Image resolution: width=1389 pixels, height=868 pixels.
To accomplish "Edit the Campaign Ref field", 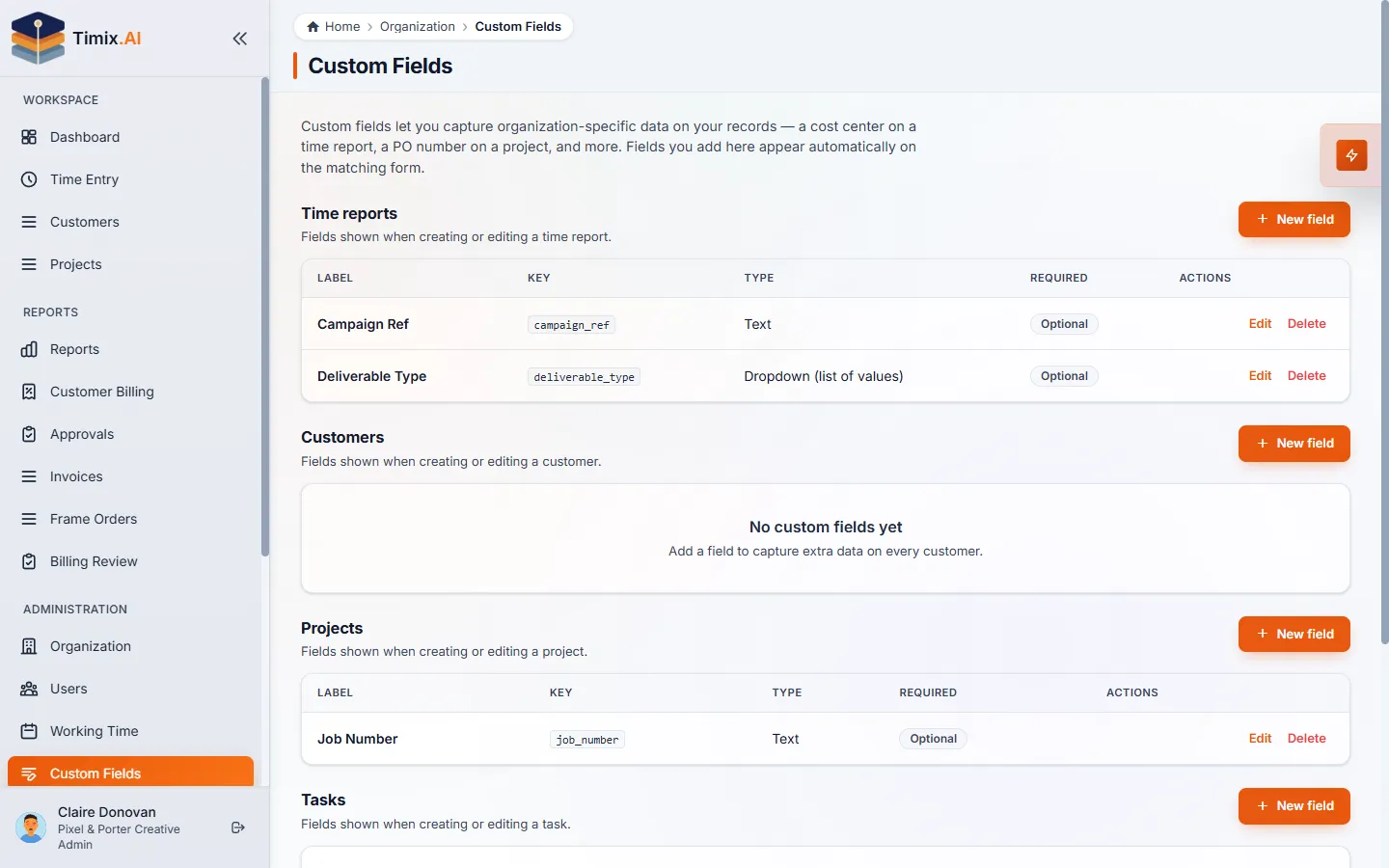I will [x=1260, y=324].
